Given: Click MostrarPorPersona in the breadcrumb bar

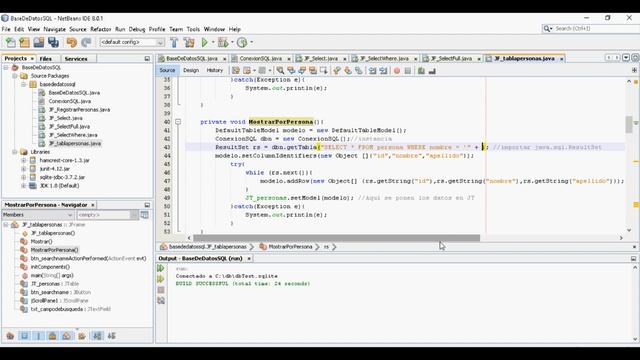Looking at the screenshot, I should pos(290,247).
